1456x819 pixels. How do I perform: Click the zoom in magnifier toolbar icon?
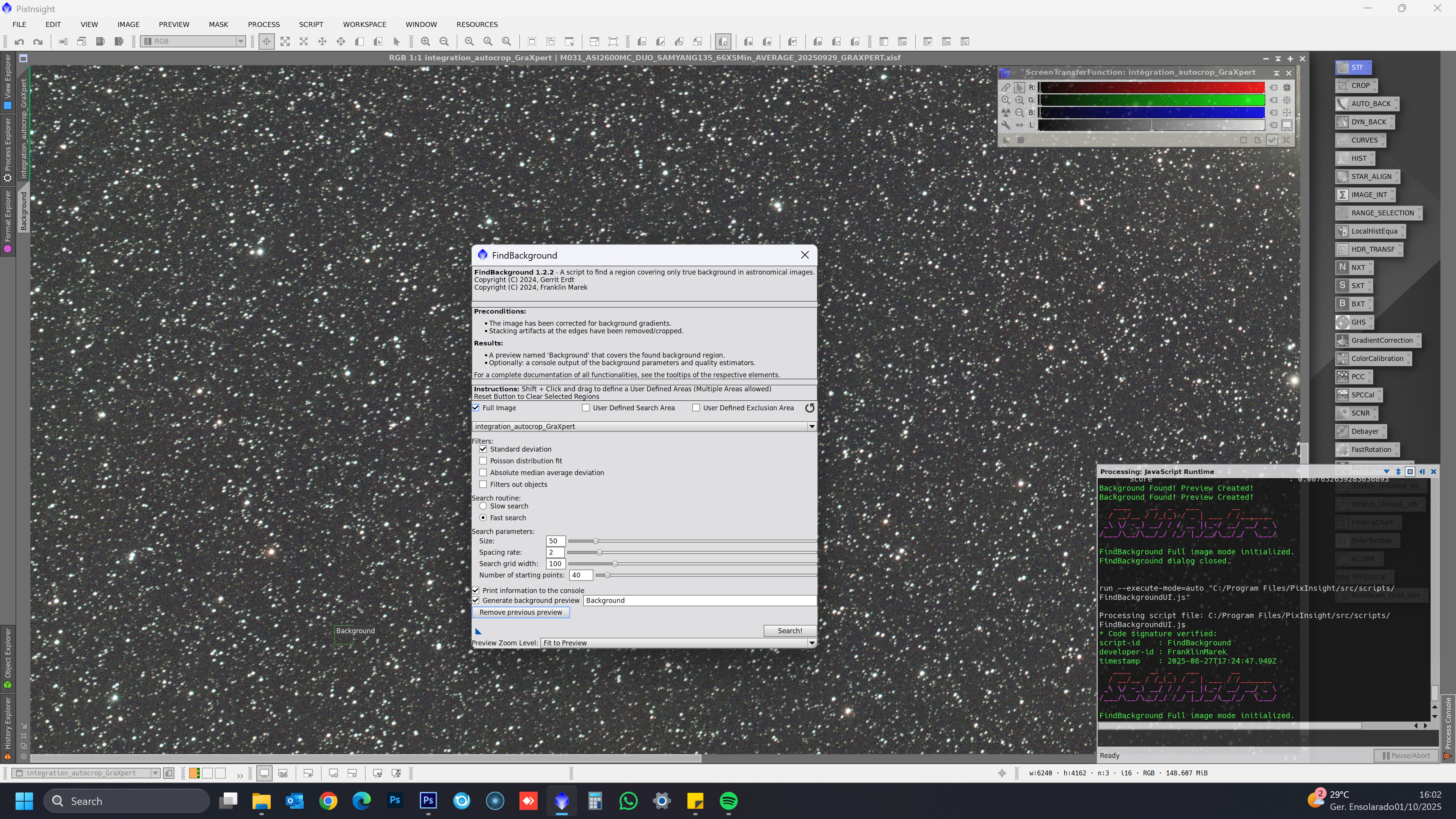(x=425, y=42)
